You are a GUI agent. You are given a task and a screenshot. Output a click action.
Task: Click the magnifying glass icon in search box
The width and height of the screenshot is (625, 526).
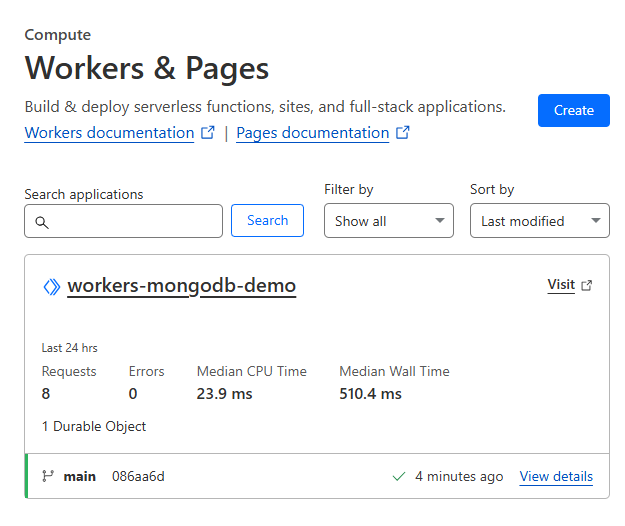pos(42,222)
